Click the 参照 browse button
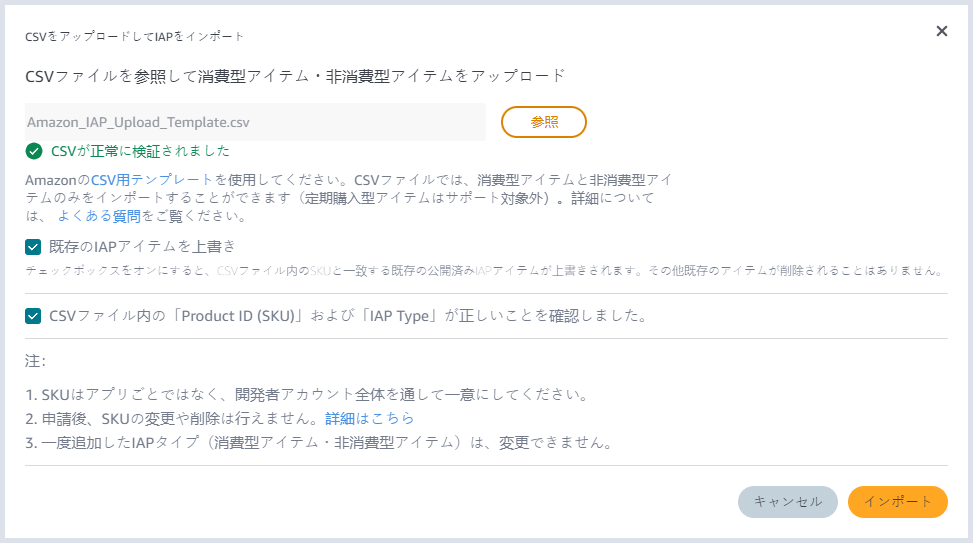The width and height of the screenshot is (973, 543). 543,122
